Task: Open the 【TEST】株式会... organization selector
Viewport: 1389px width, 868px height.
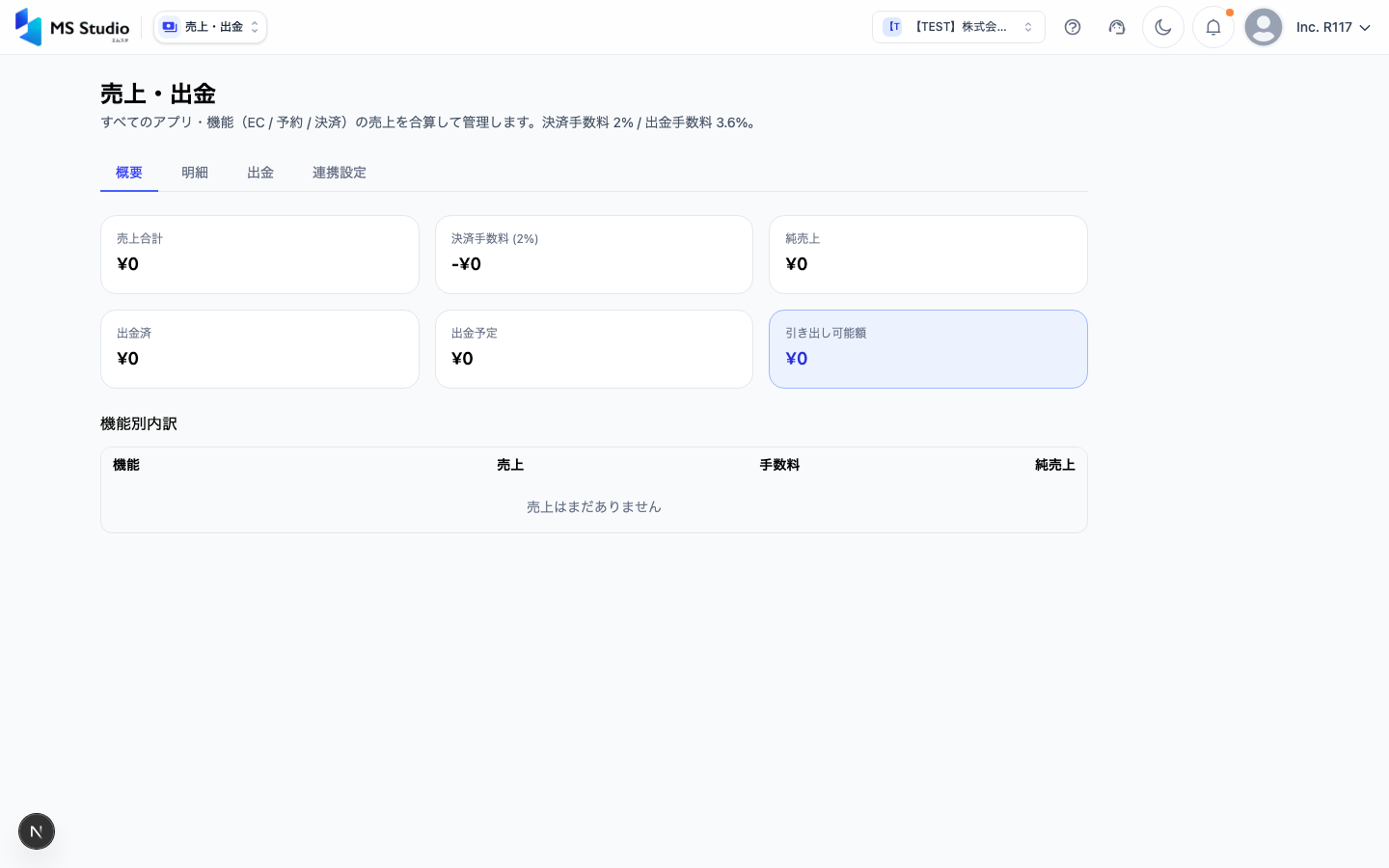Action: (x=959, y=27)
